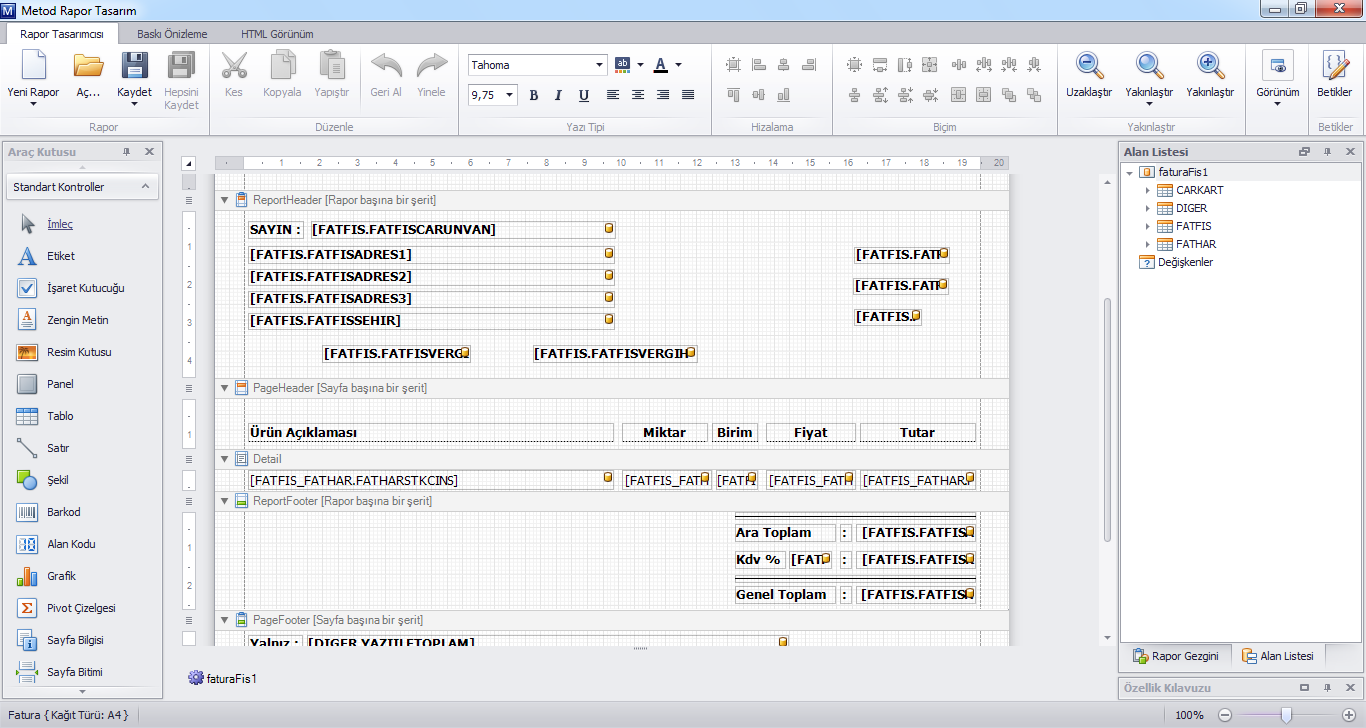Image resolution: width=1366 pixels, height=728 pixels.
Task: Select the Ürün Açıklaması label field
Action: [430, 433]
